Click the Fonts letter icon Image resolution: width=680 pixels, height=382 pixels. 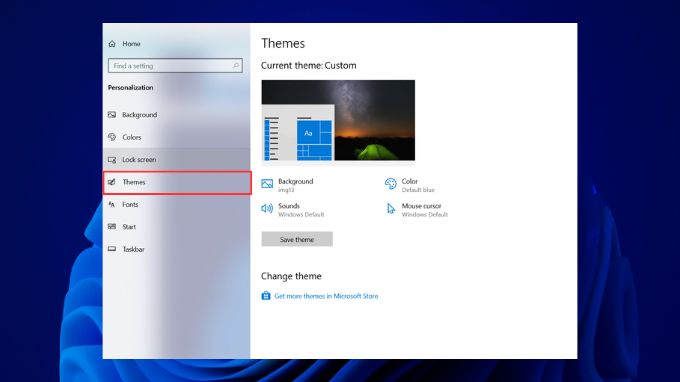click(112, 204)
